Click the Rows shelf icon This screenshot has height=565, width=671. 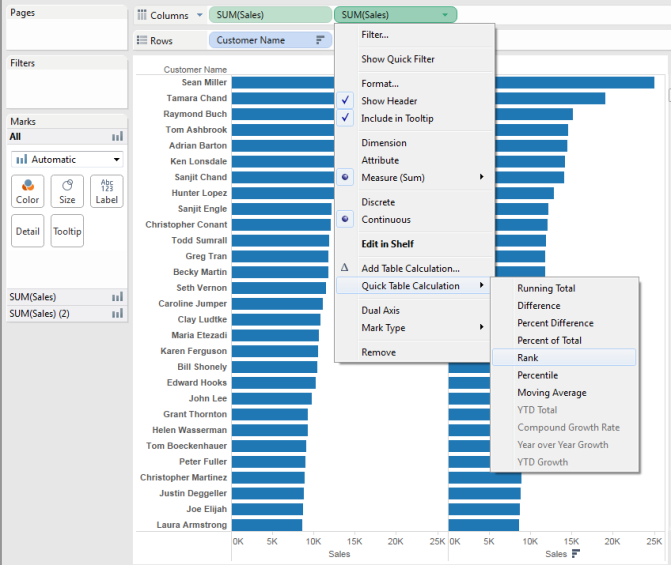[141, 41]
